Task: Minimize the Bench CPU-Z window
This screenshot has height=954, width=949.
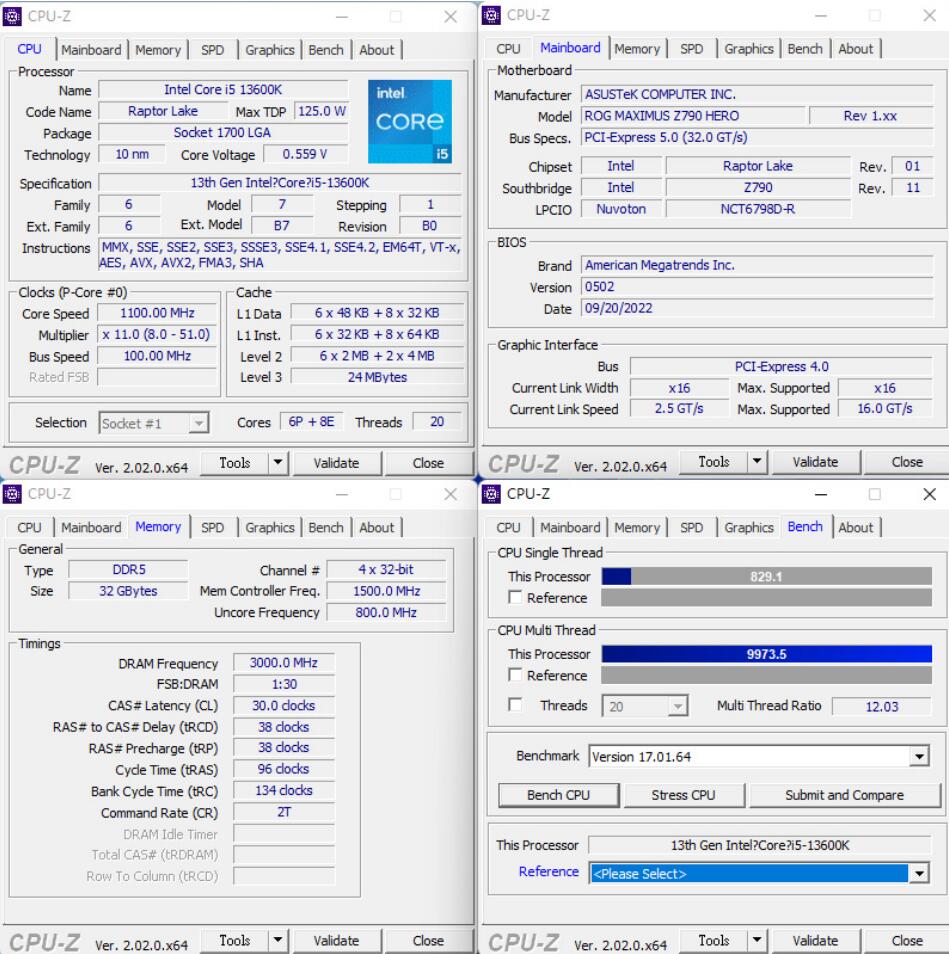Action: click(821, 495)
